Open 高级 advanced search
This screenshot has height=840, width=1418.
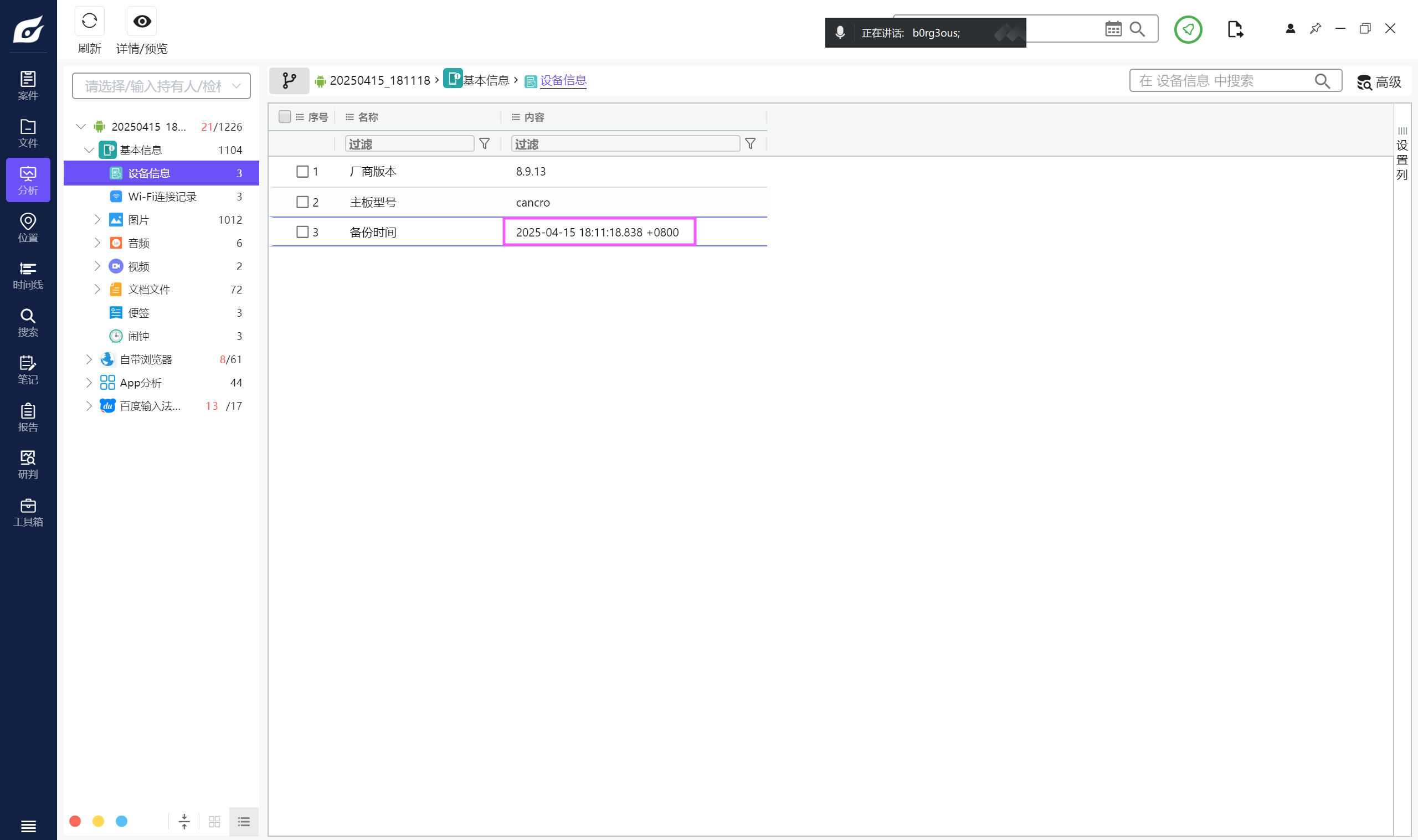coord(1379,82)
